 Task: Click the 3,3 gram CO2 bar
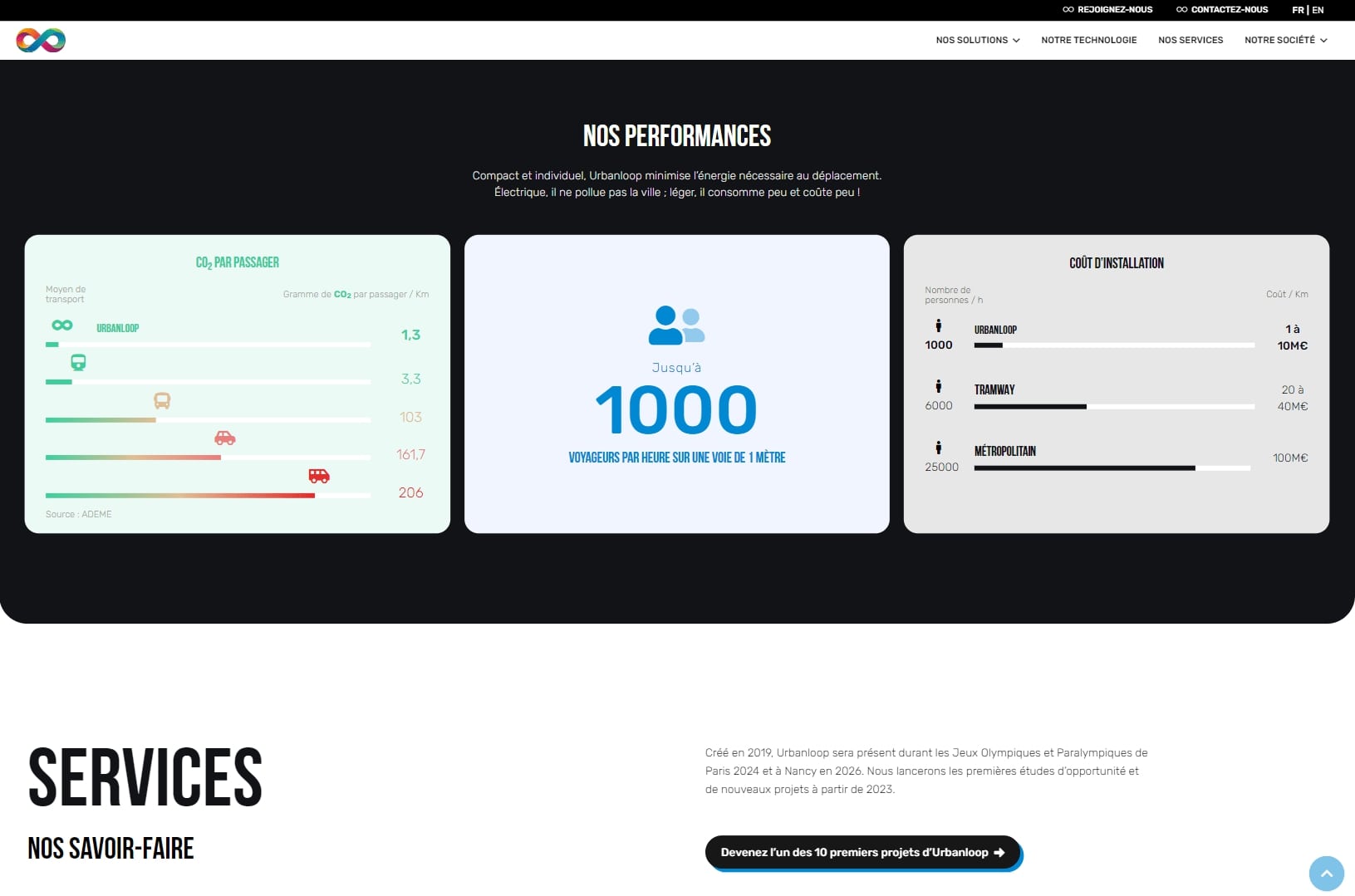208,382
